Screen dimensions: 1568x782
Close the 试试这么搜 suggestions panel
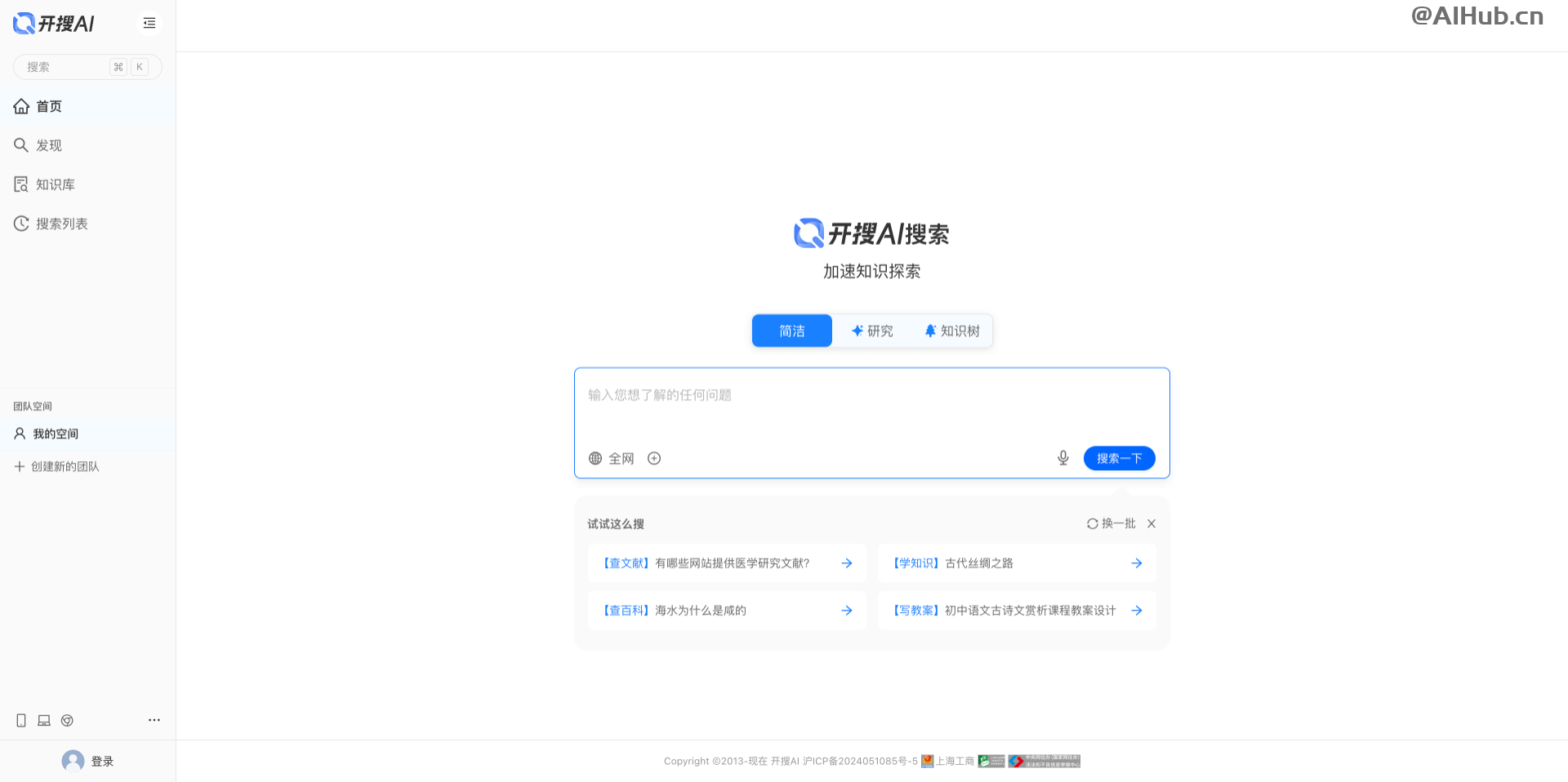[x=1151, y=523]
